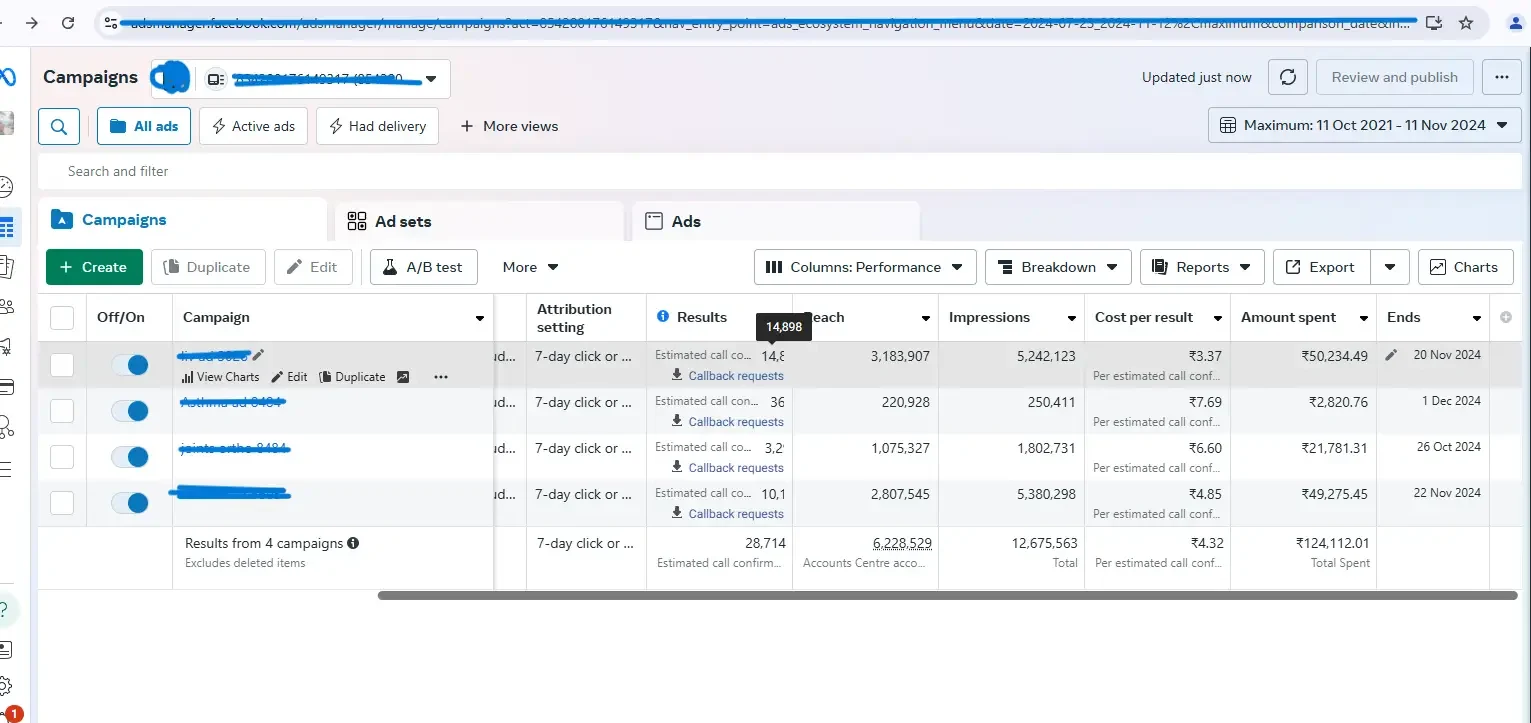Open the three-dots more options button
The image size is (1531, 723).
1501,77
